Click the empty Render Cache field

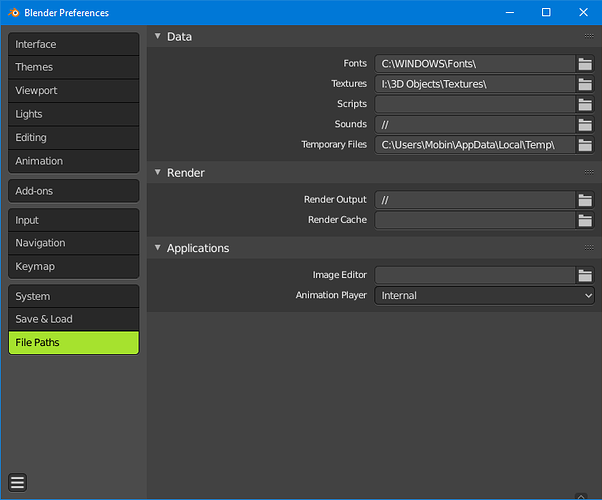(x=475, y=220)
